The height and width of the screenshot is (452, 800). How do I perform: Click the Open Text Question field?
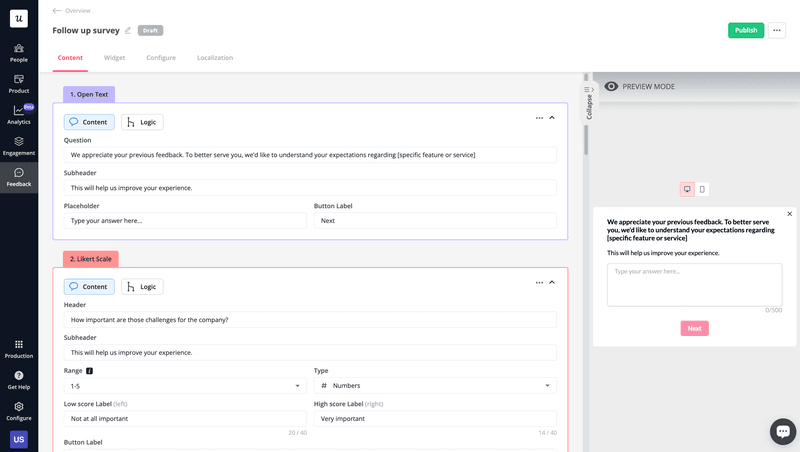click(310, 155)
